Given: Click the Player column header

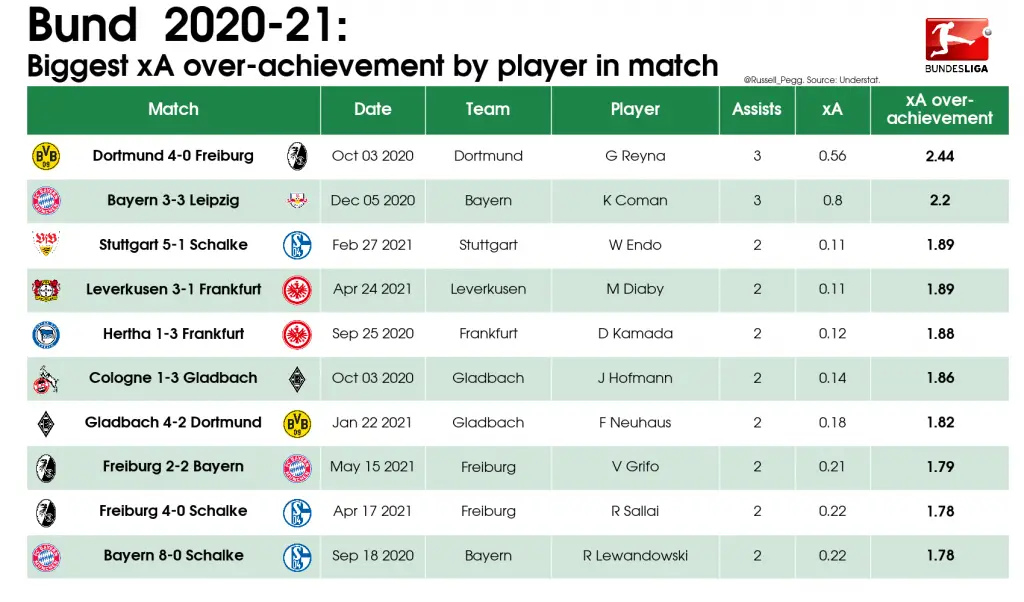Looking at the screenshot, I should 635,109.
